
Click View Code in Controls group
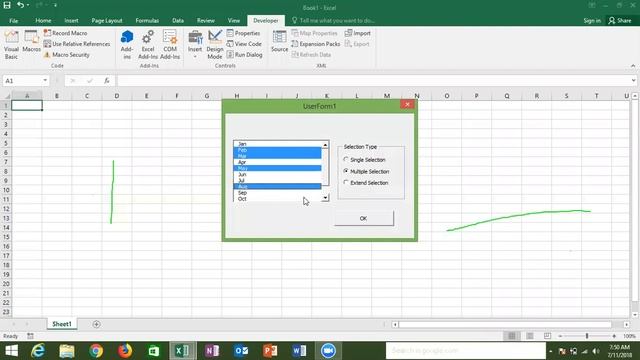tap(244, 44)
